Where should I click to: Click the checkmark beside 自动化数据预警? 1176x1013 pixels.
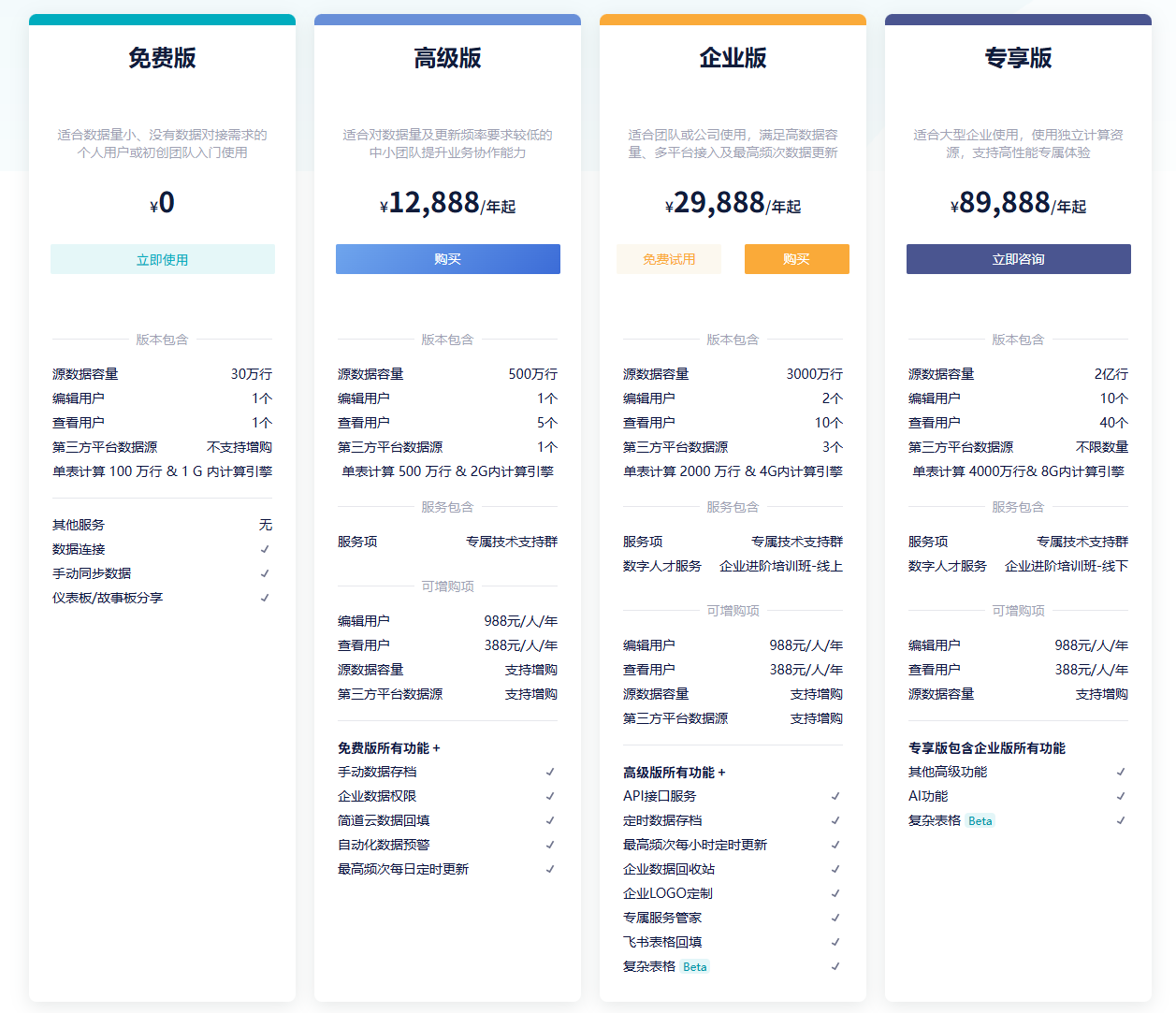point(550,845)
